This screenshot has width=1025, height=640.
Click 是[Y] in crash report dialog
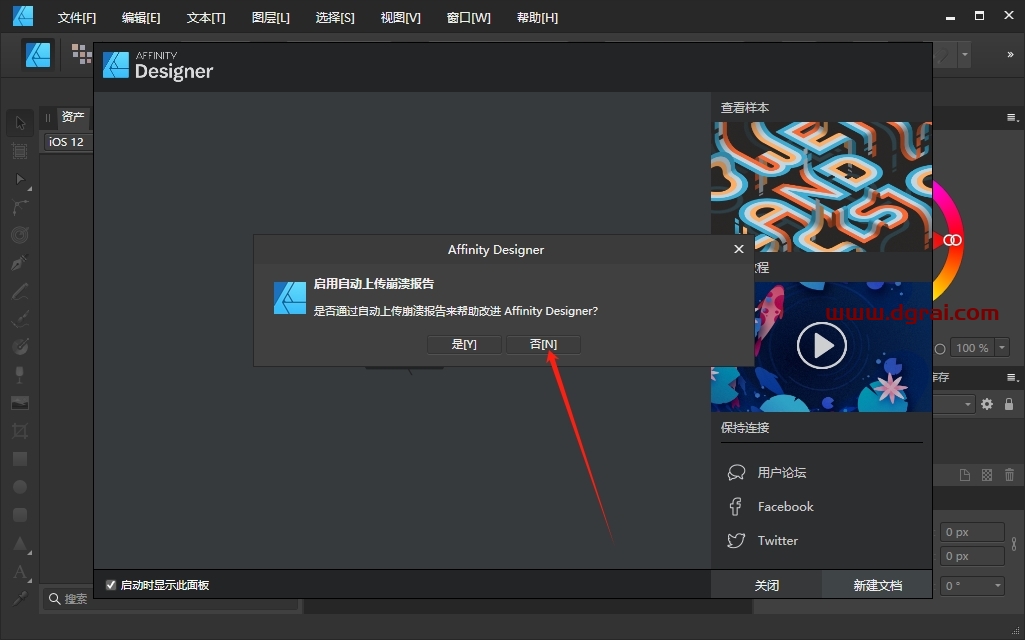(464, 345)
